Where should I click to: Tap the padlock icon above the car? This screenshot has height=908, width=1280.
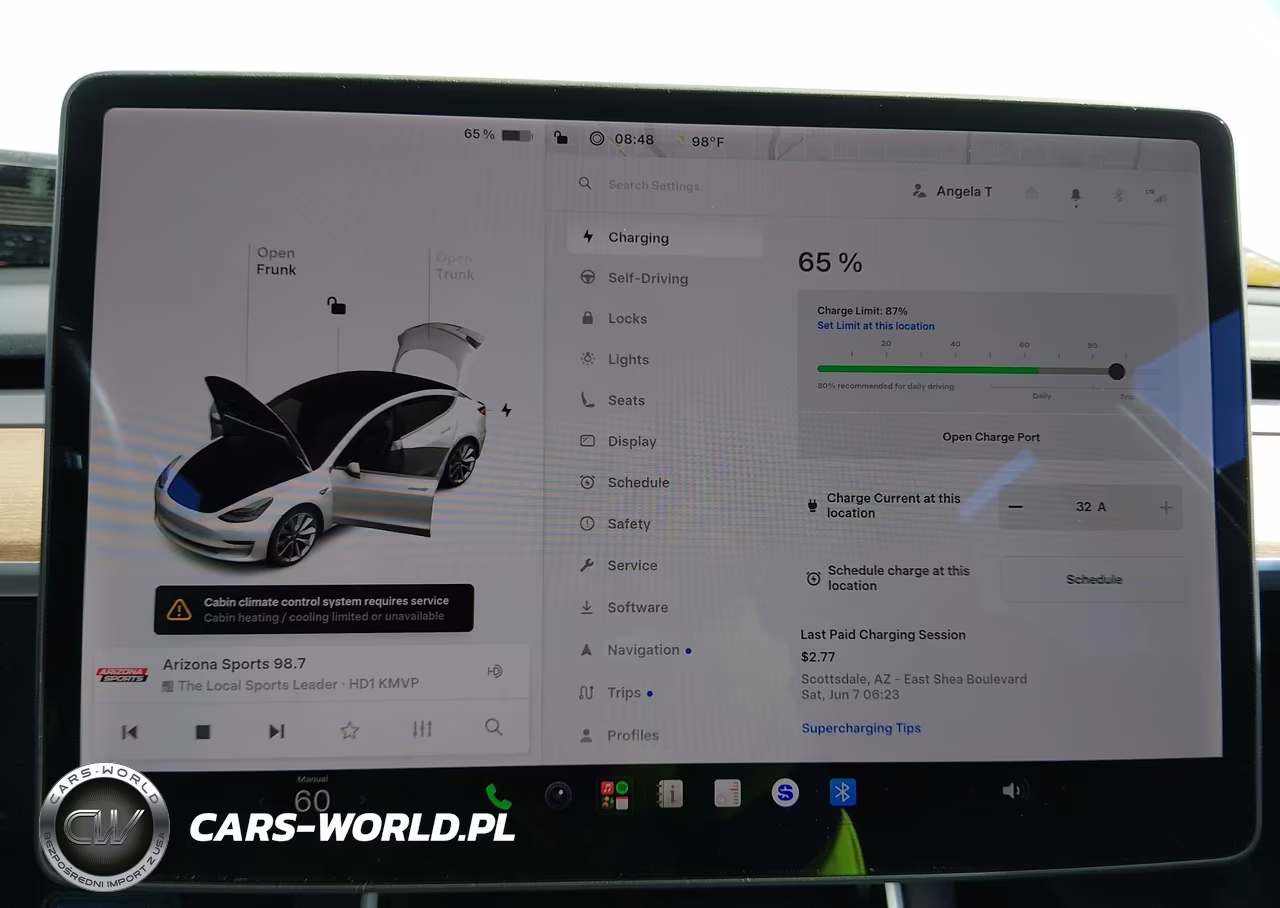click(x=337, y=305)
